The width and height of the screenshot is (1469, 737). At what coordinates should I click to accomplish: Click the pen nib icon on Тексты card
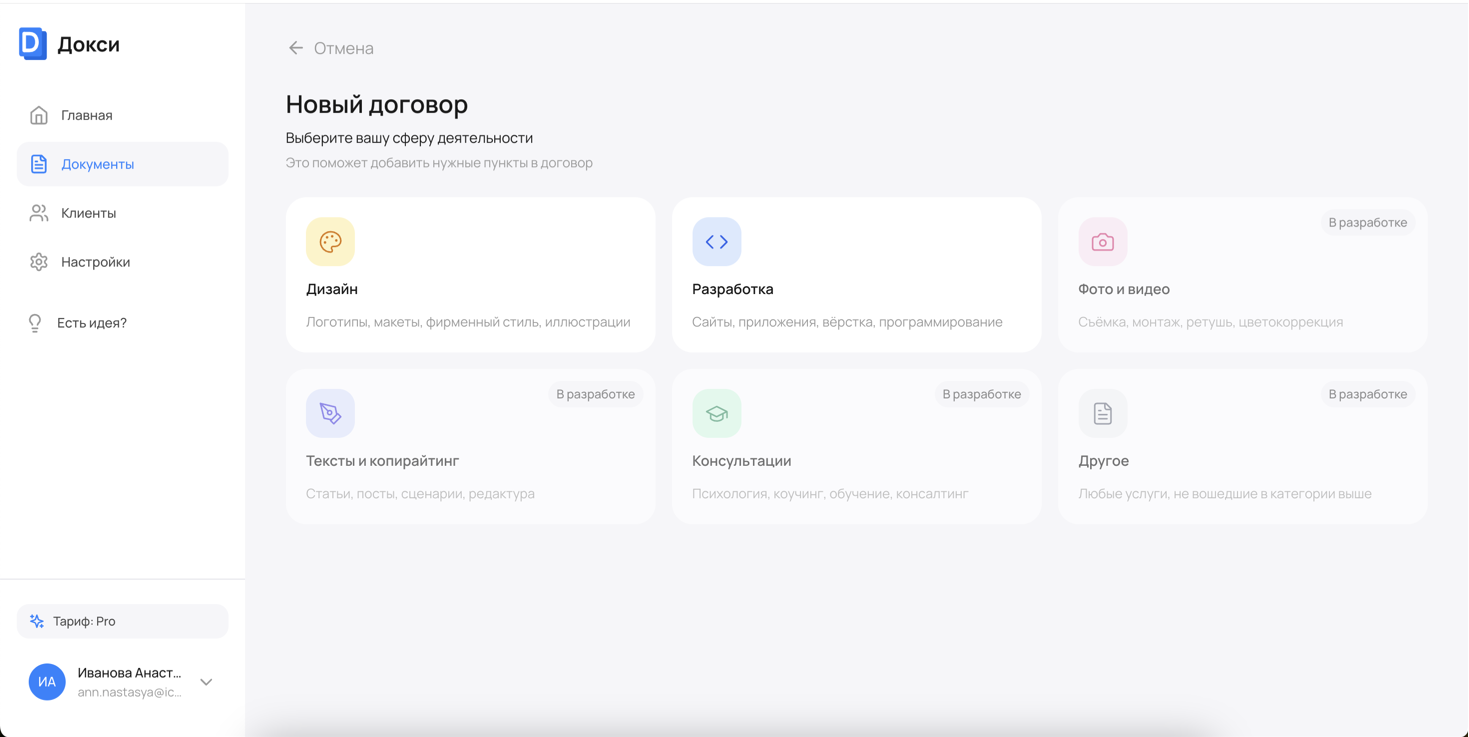click(330, 413)
